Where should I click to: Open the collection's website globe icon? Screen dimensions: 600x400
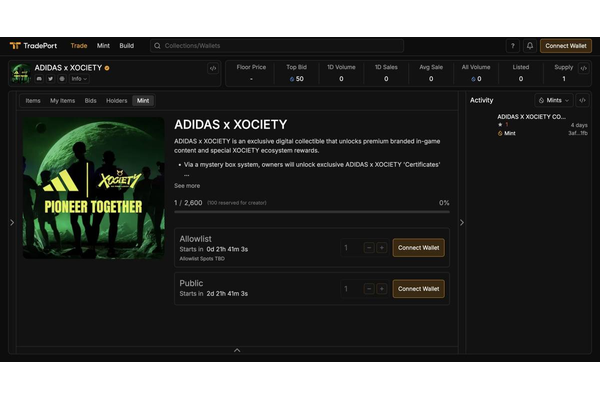pyautogui.click(x=62, y=79)
